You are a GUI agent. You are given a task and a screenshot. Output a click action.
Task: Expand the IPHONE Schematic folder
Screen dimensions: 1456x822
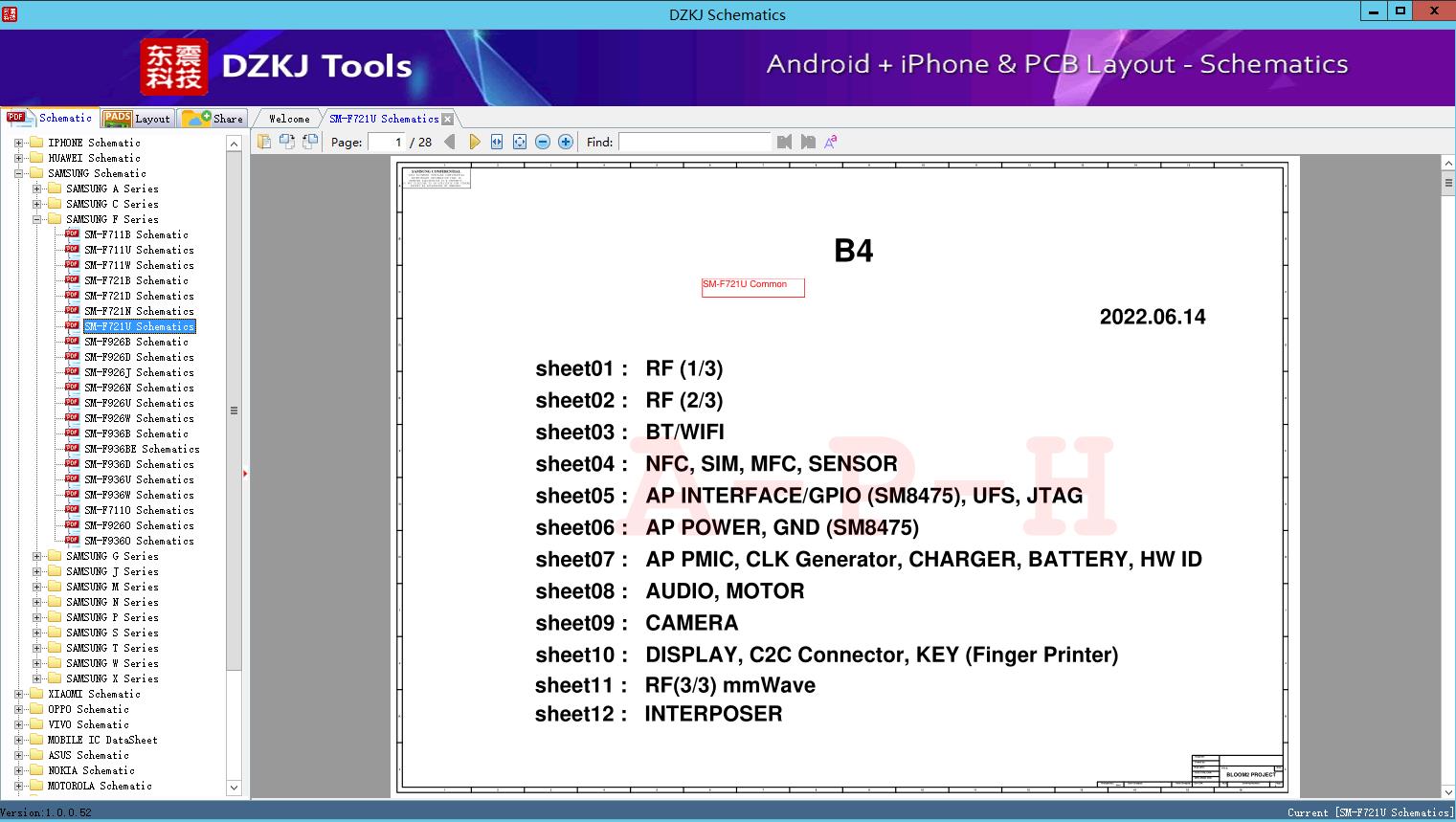[x=18, y=143]
